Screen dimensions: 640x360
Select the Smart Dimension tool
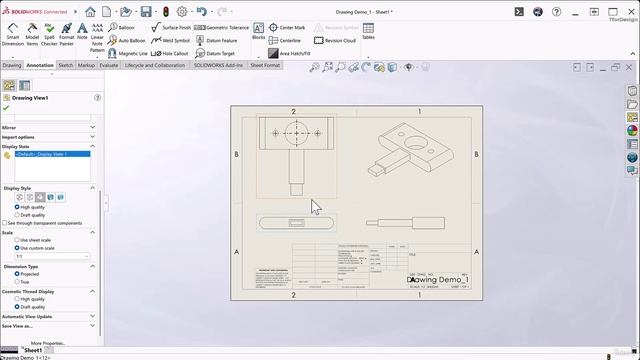(x=13, y=35)
